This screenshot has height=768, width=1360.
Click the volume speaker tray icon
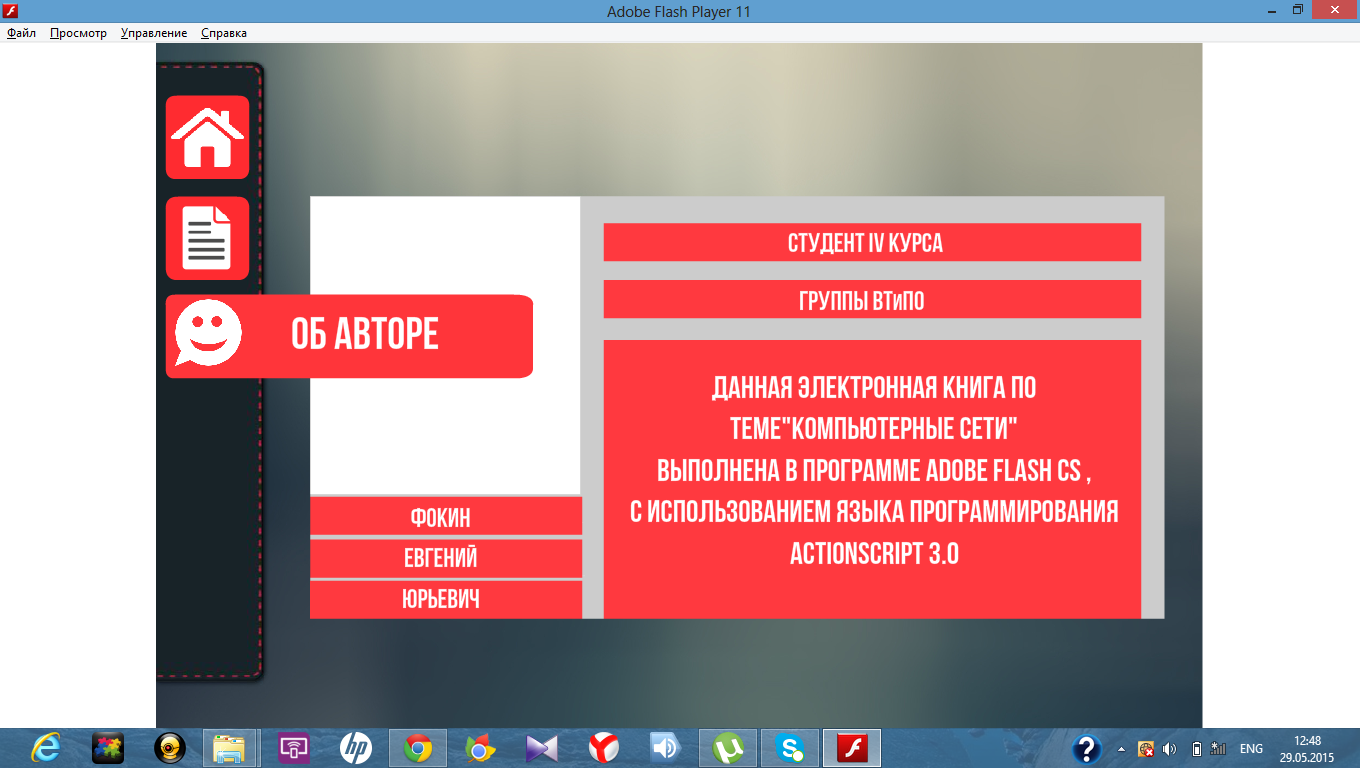click(1170, 748)
